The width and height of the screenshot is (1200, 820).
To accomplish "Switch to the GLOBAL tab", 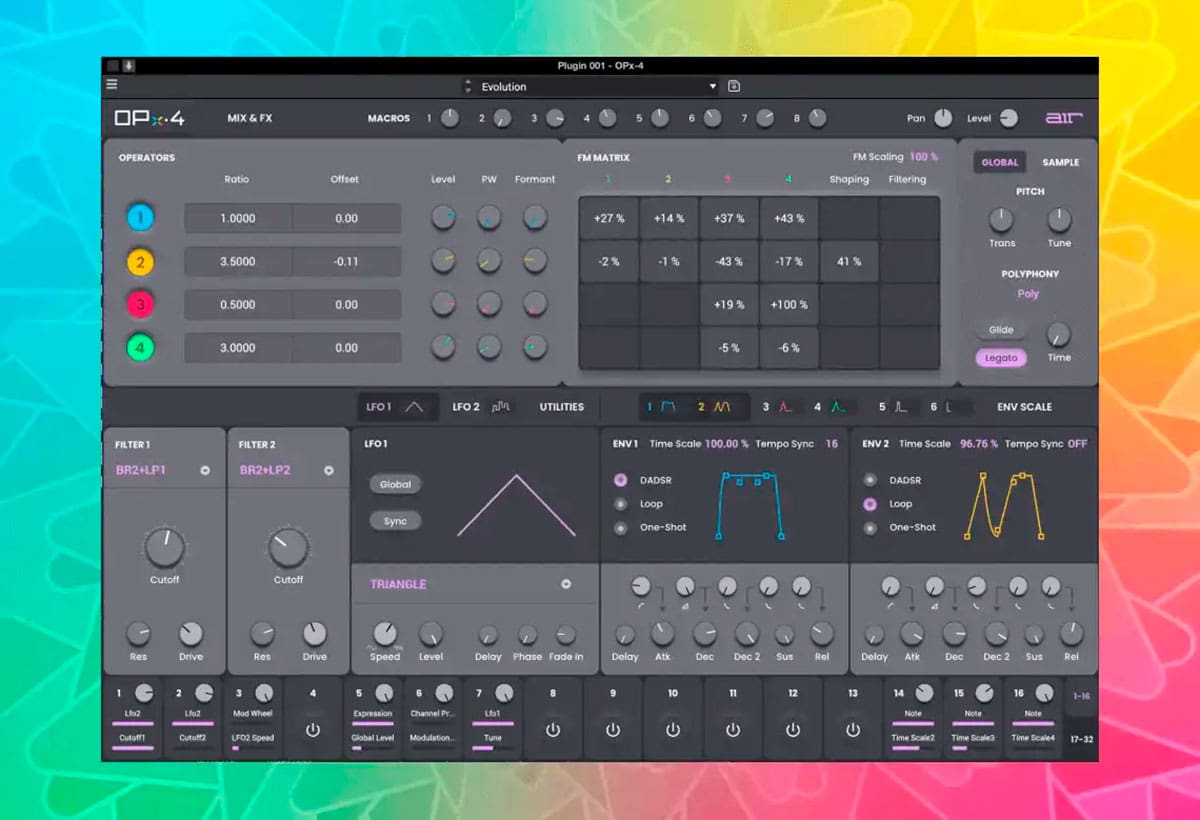I will point(1000,162).
